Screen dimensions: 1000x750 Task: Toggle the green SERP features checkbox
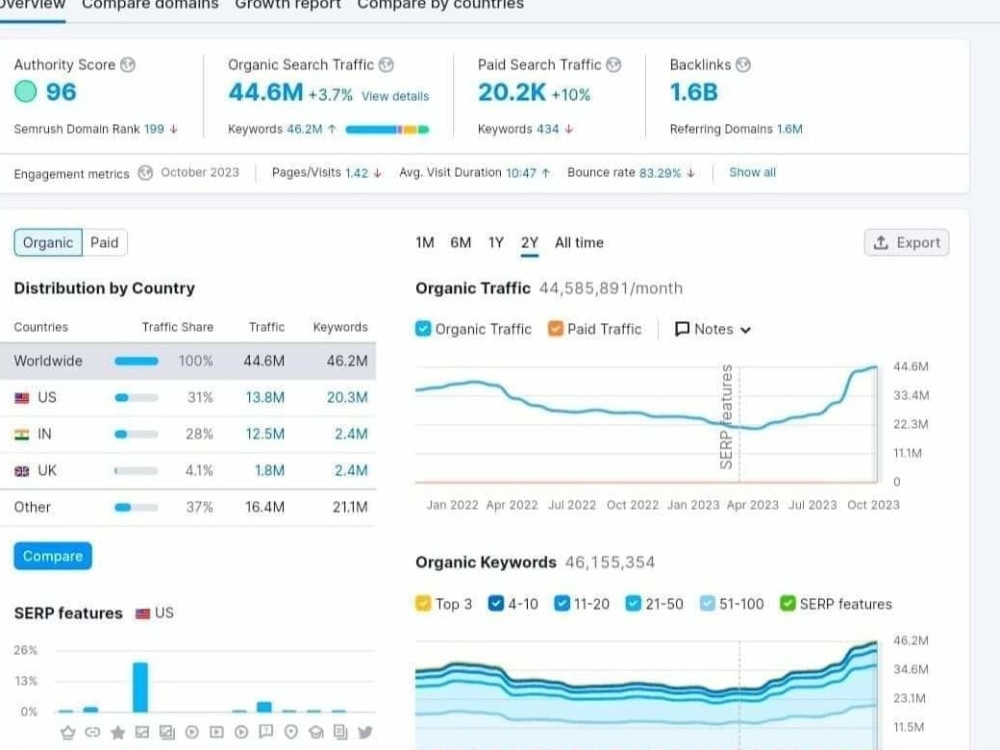[x=788, y=603]
